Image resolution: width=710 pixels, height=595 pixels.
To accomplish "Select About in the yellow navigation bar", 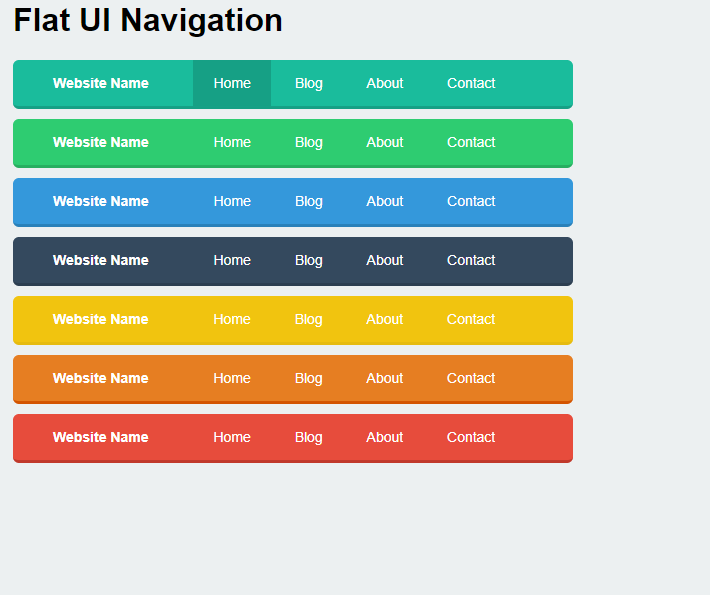I will tap(384, 319).
